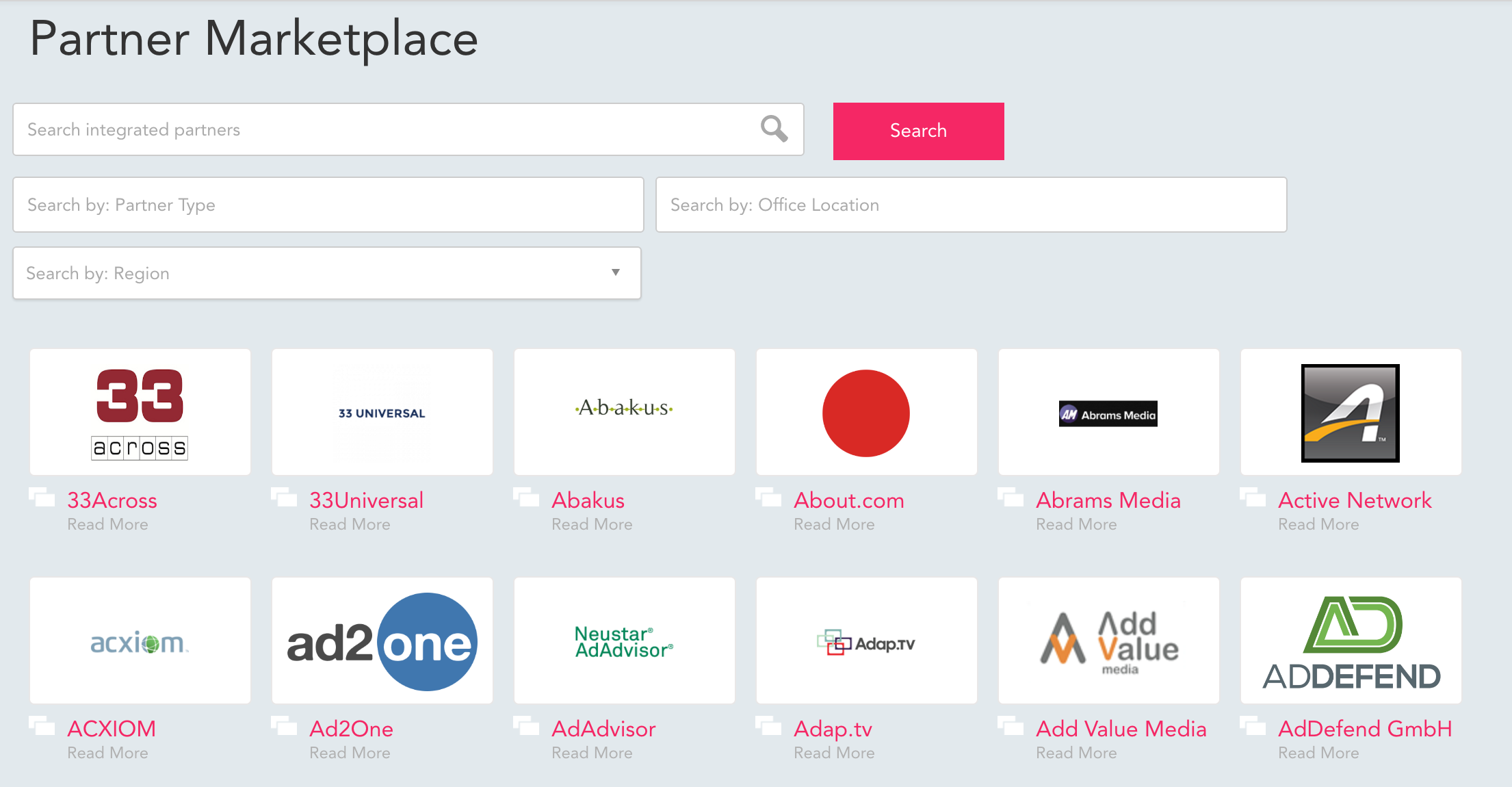Open the Search by Office Location field
Image resolution: width=1512 pixels, height=787 pixels.
[x=971, y=204]
